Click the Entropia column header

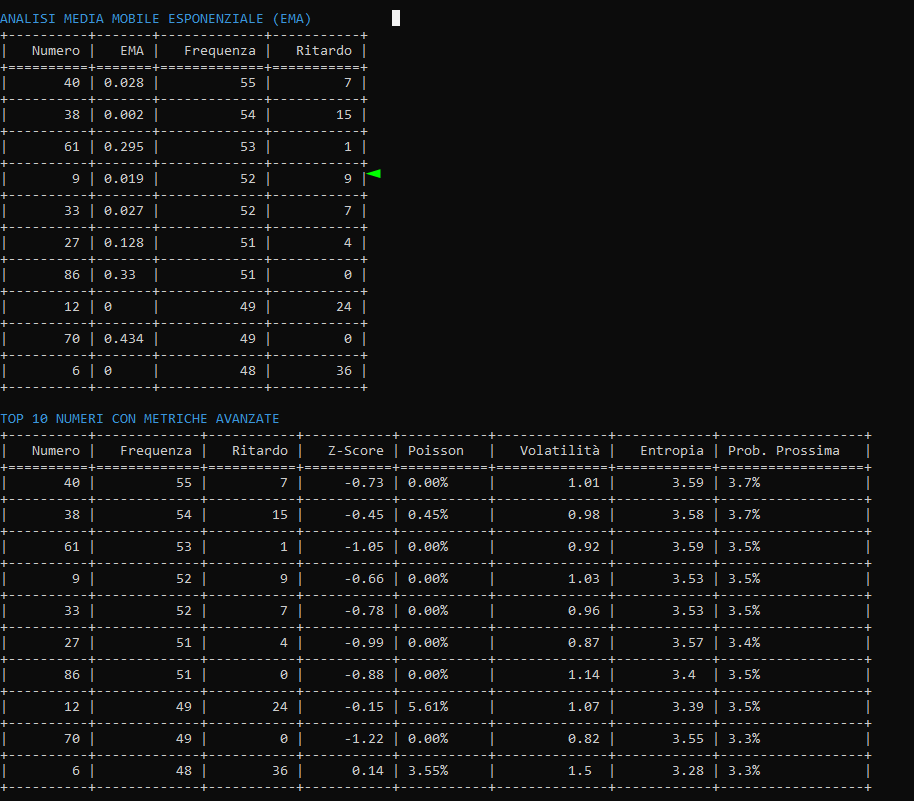tap(672, 451)
